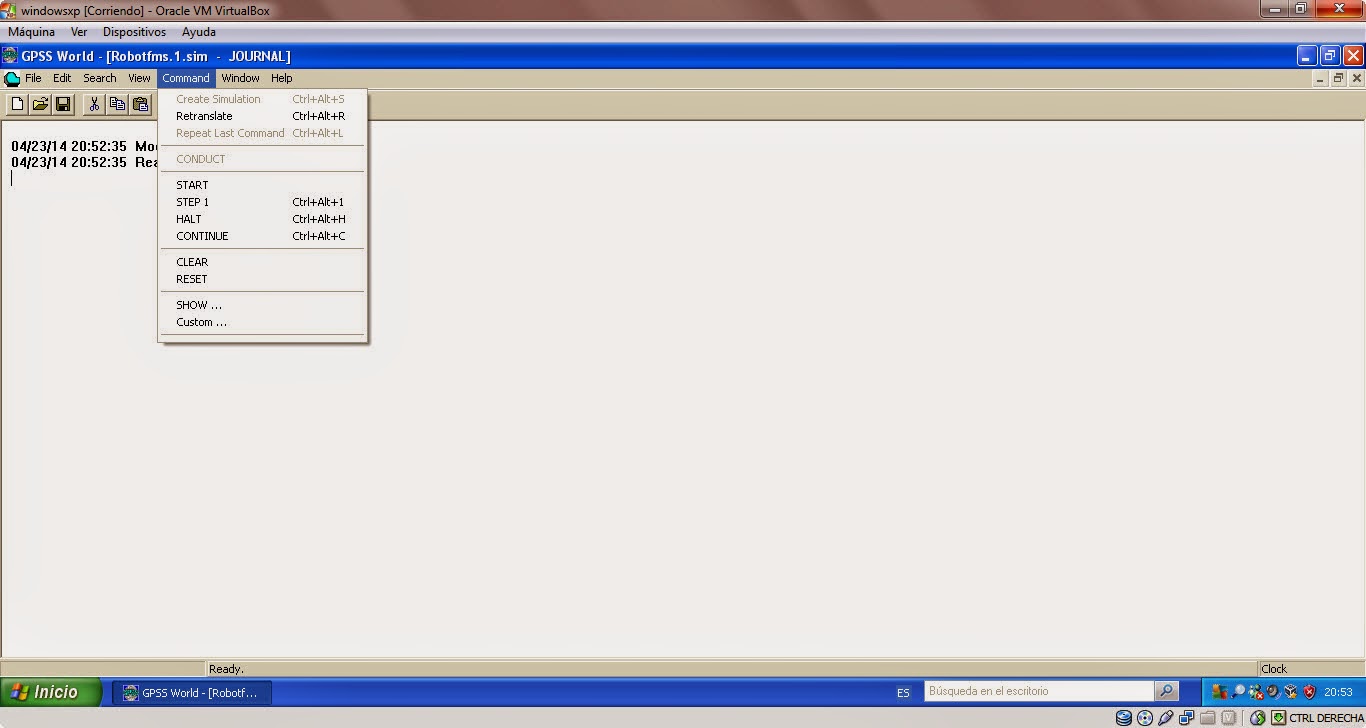Click the speaker volume tray icon
Viewport: 1366px width, 728px height.
1273,692
